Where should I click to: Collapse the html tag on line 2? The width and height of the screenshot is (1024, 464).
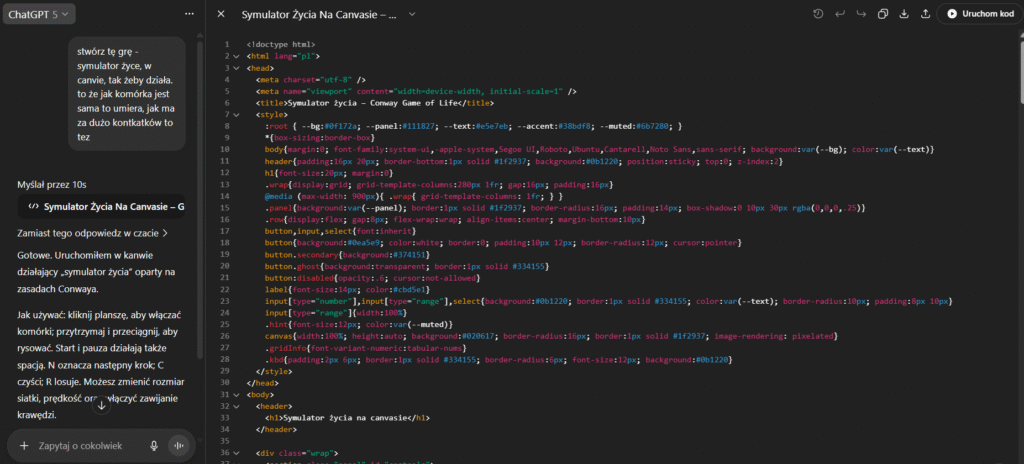click(x=236, y=56)
